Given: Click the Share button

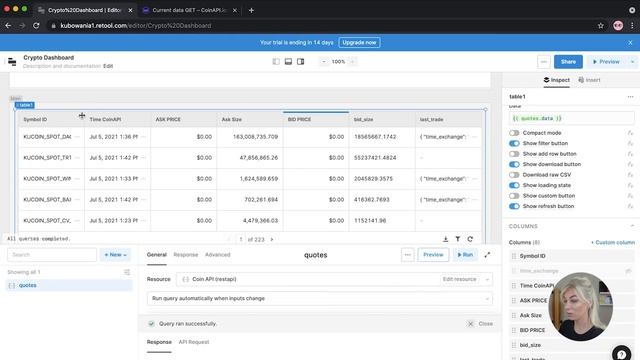Looking at the screenshot, I should click(x=568, y=62).
